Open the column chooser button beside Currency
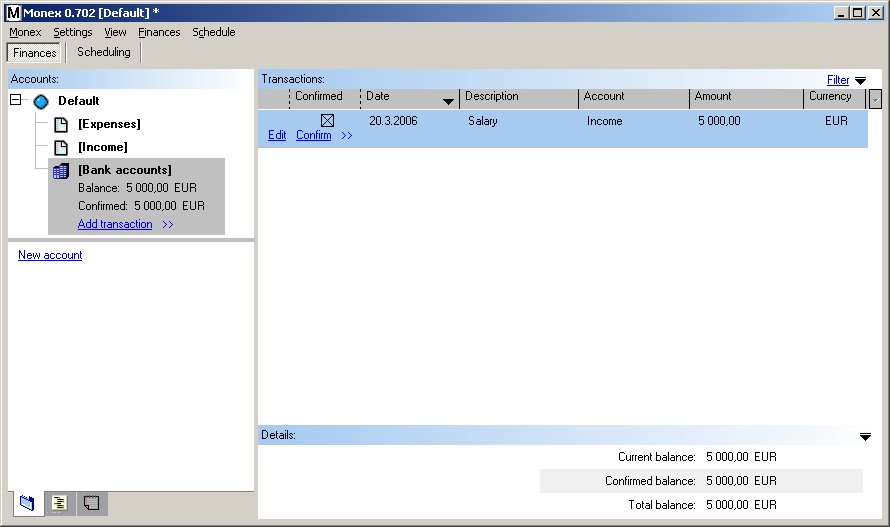The height and width of the screenshot is (527, 890). pos(876,98)
